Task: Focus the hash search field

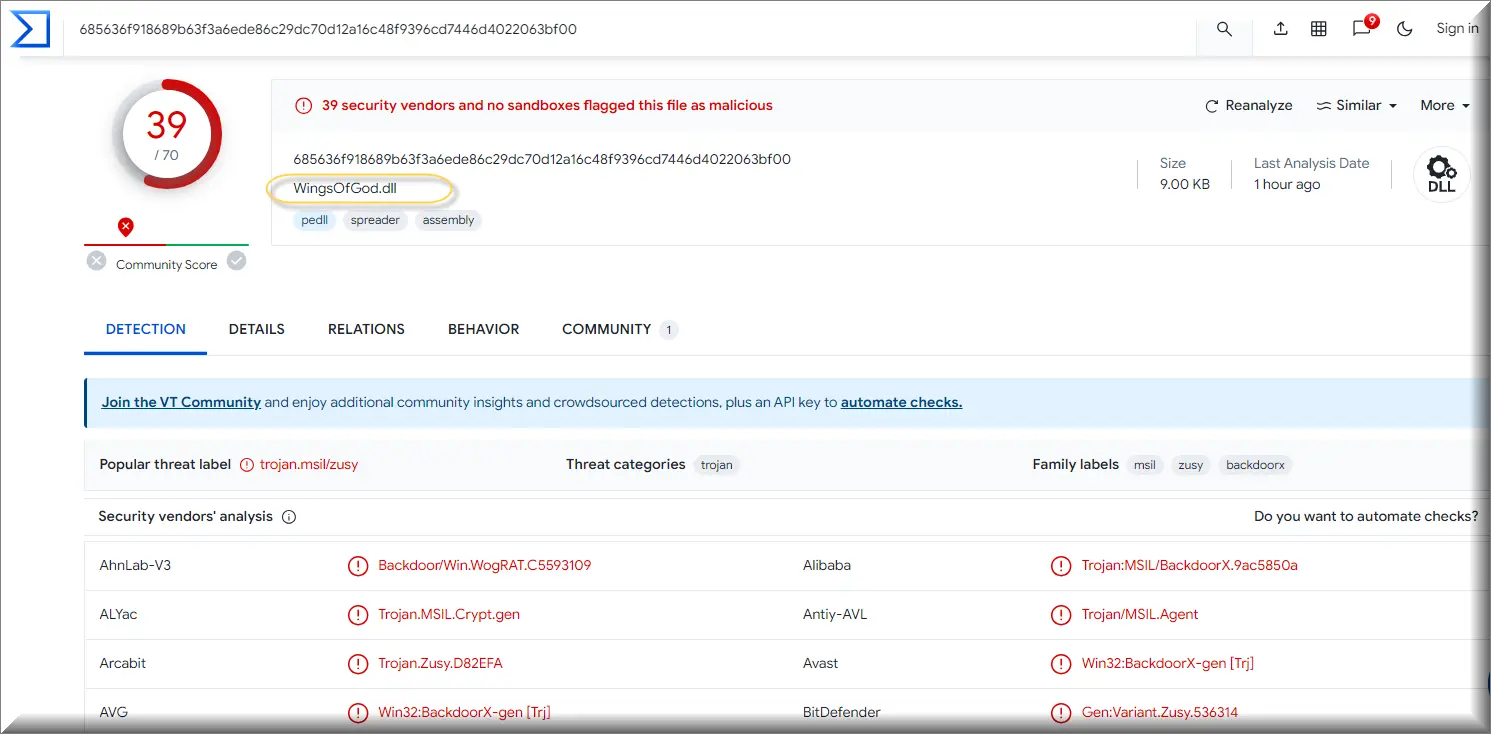Action: pos(630,29)
